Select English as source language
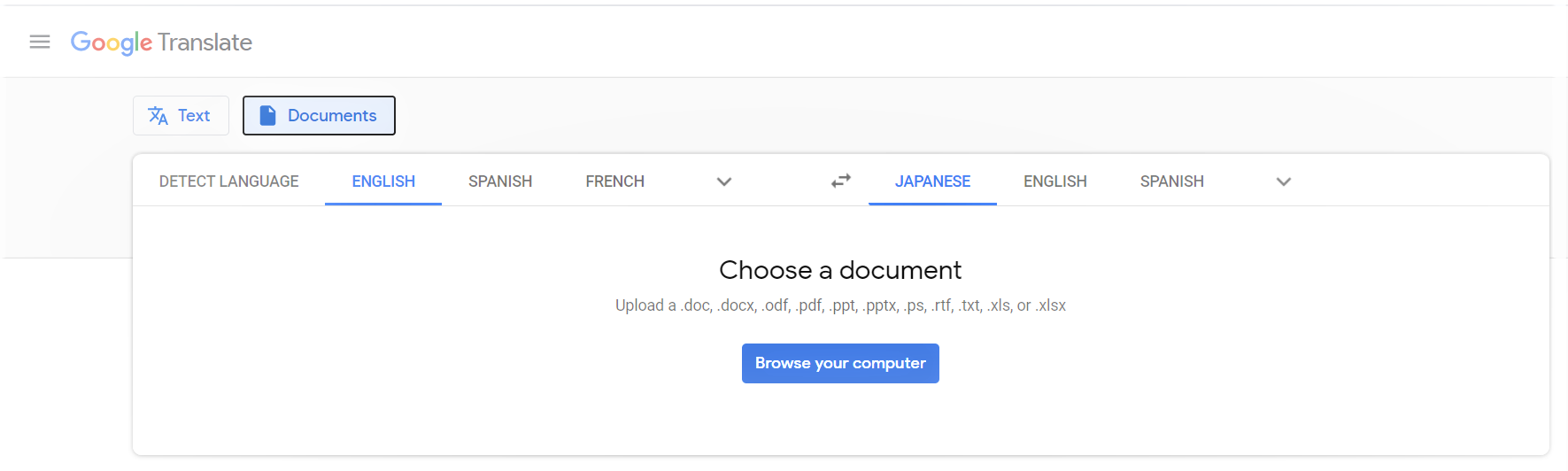 coord(383,181)
